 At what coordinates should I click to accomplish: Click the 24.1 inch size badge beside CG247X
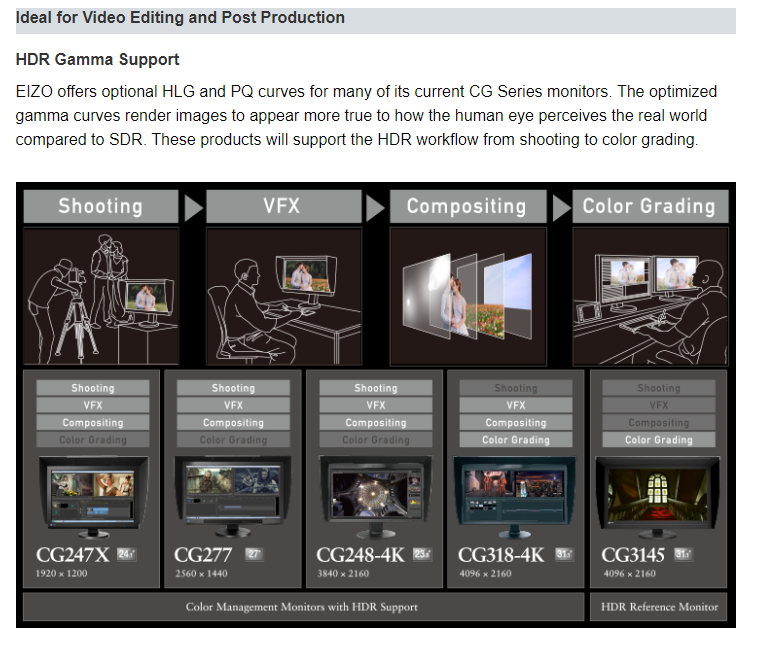click(x=126, y=554)
